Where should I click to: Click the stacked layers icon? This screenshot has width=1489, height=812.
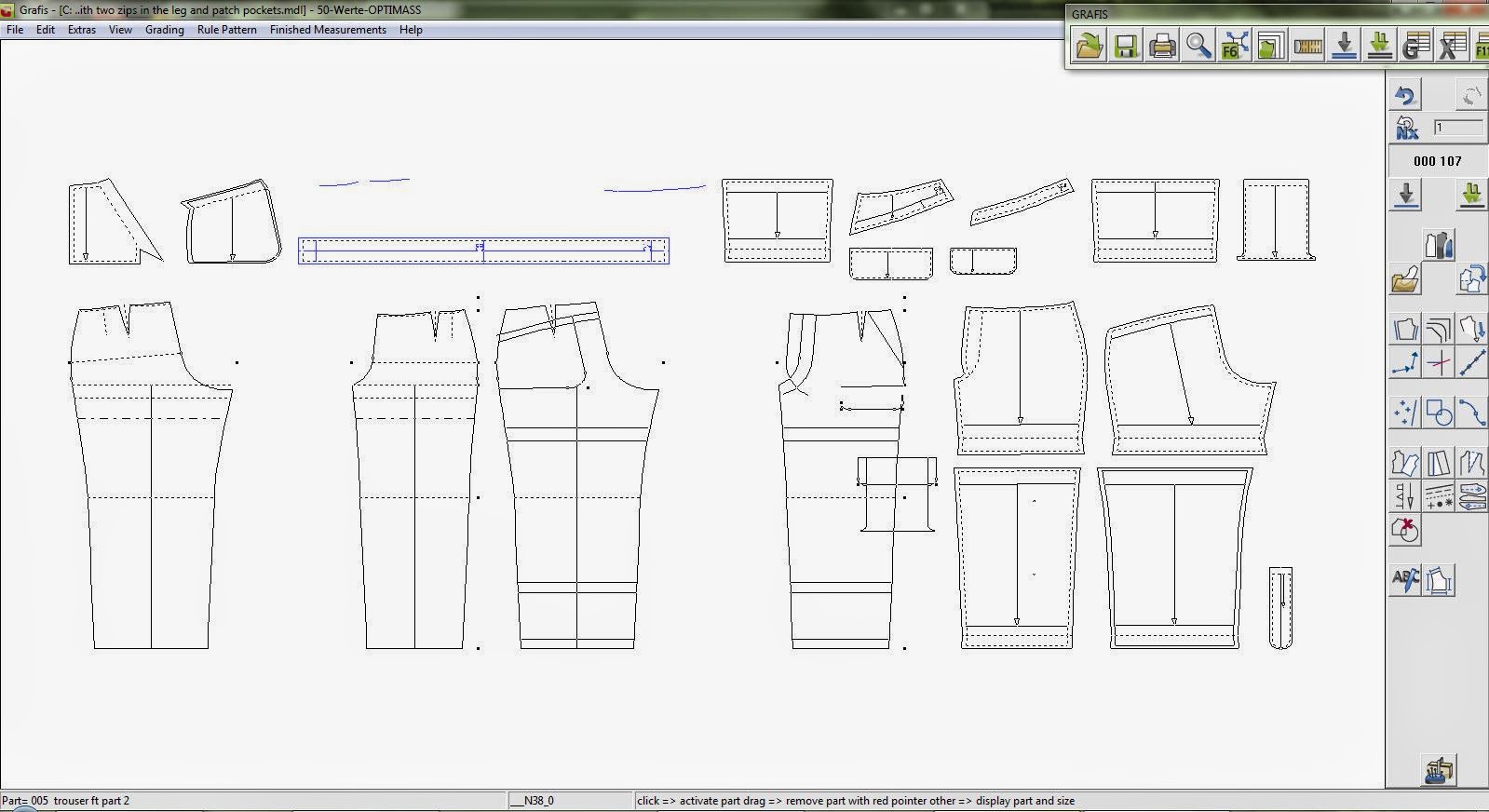coord(1471,495)
